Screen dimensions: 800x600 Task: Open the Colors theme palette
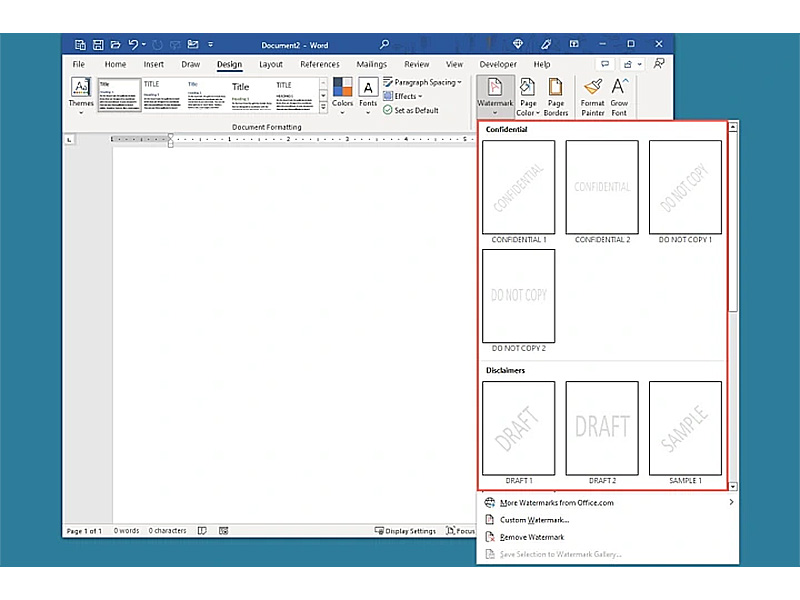pyautogui.click(x=342, y=95)
